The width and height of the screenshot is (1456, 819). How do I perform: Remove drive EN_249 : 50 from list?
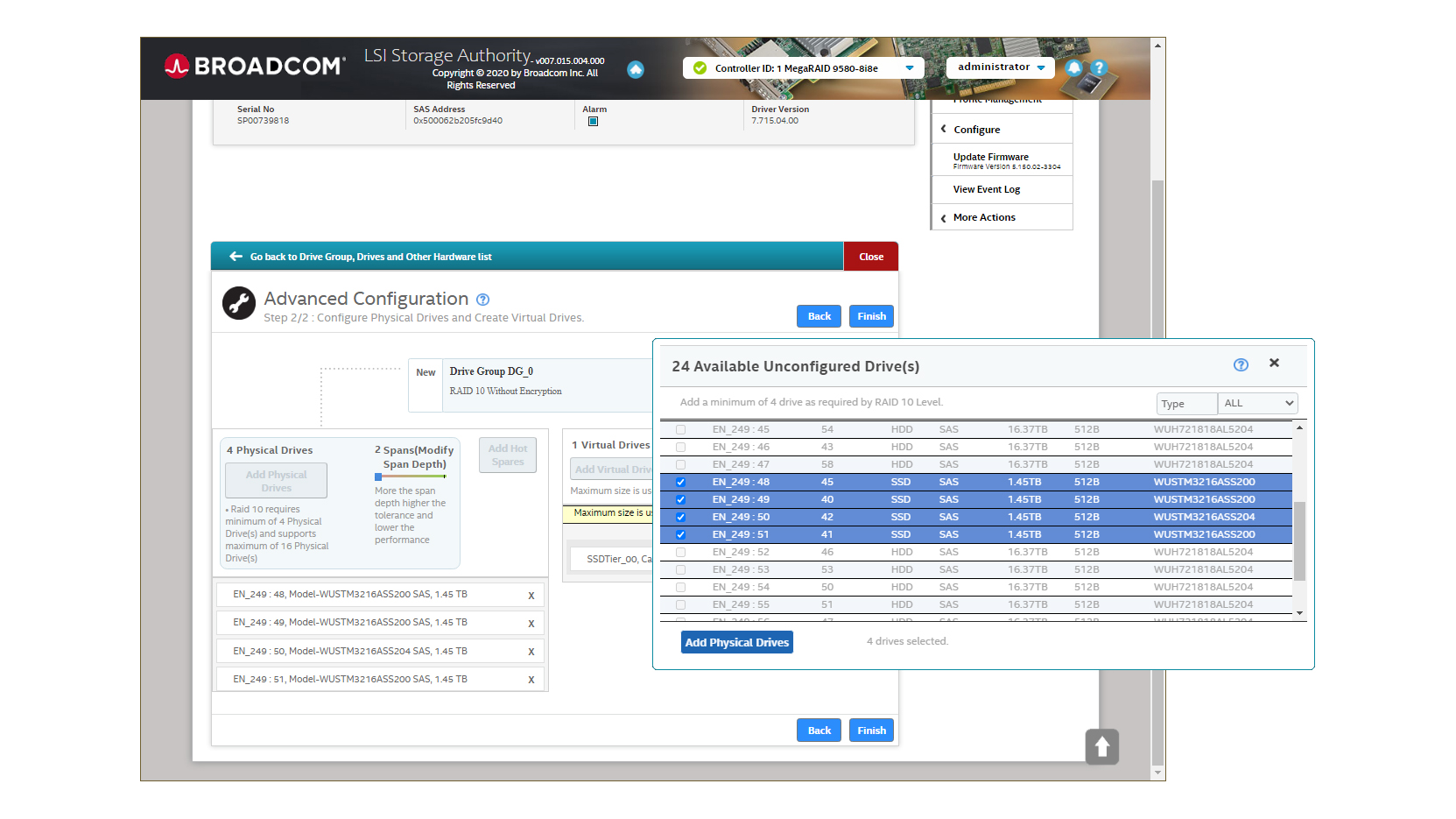pos(531,652)
